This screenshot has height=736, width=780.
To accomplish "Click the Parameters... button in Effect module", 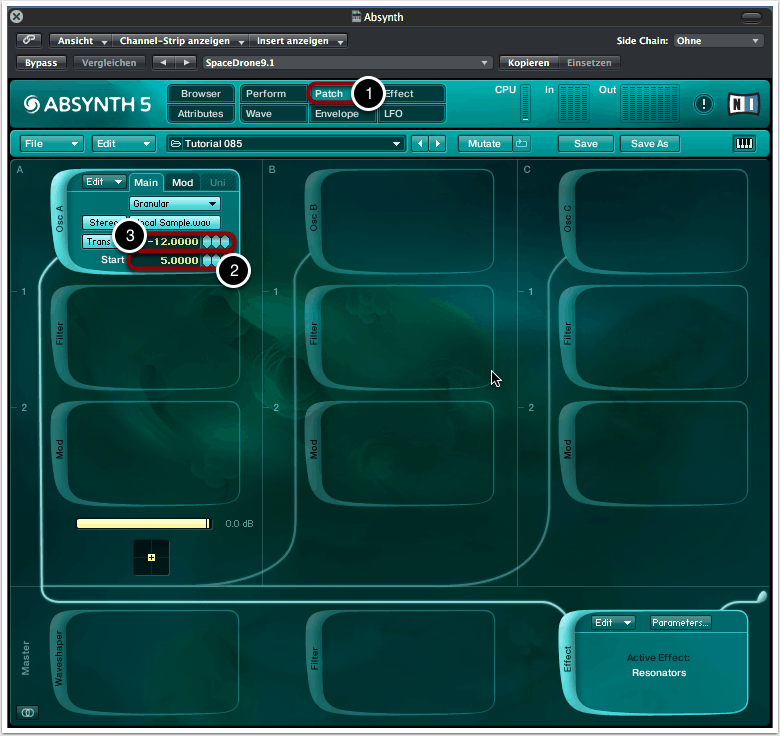I will click(x=680, y=622).
